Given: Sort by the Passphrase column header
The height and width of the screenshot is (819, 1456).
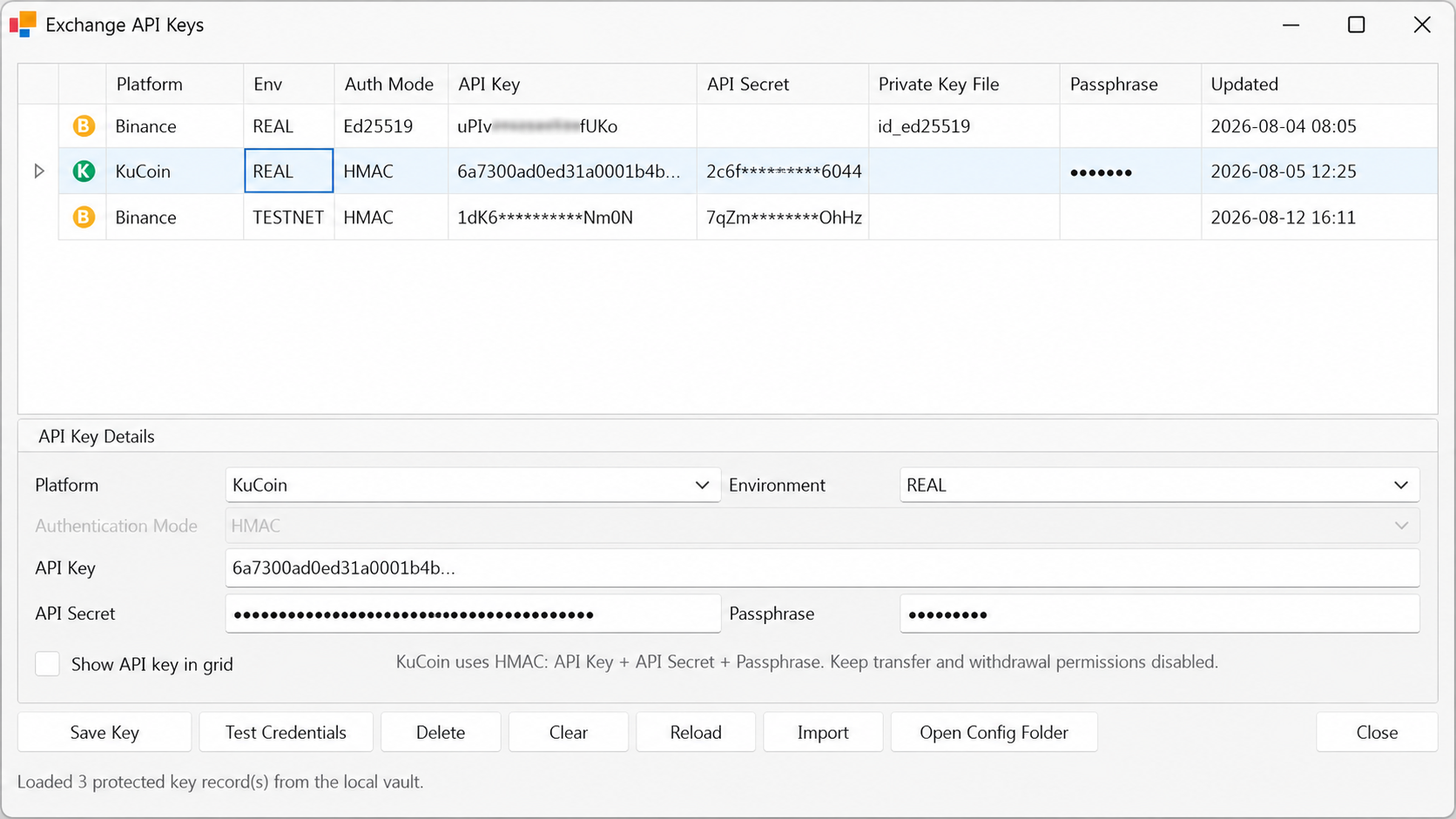Looking at the screenshot, I should point(1130,84).
